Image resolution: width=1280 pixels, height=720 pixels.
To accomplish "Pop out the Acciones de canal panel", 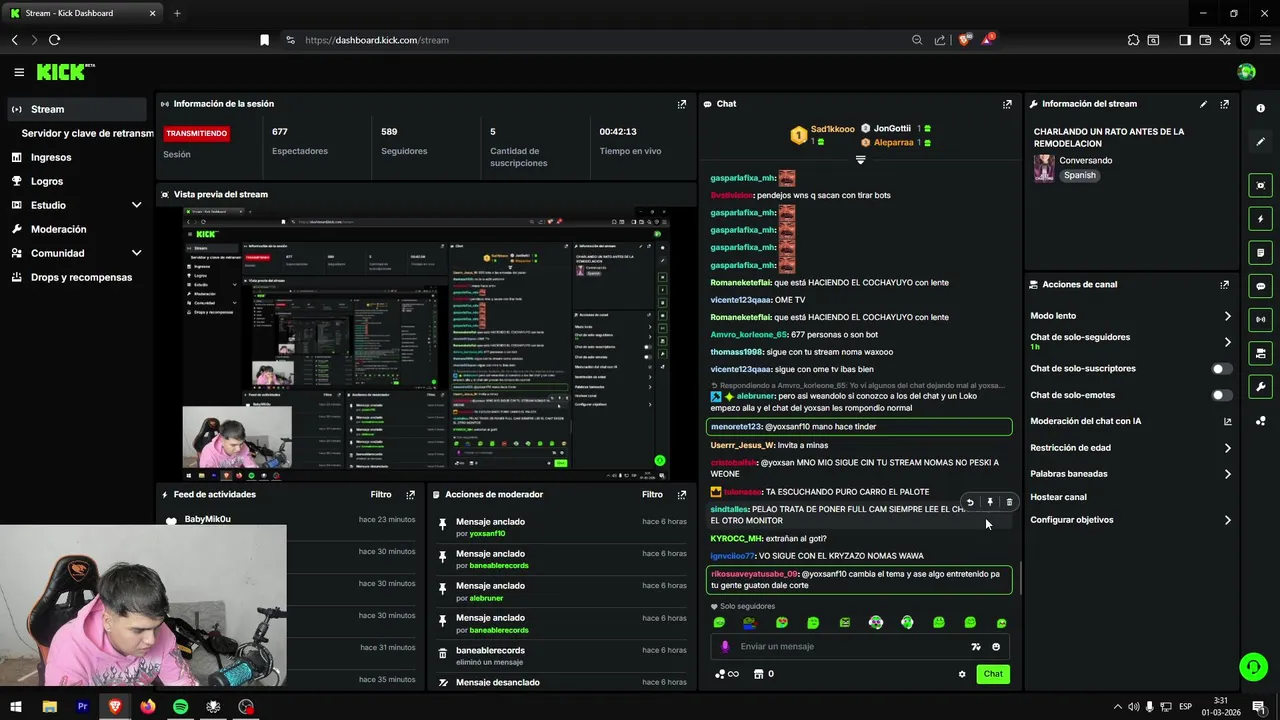I will (x=1224, y=285).
